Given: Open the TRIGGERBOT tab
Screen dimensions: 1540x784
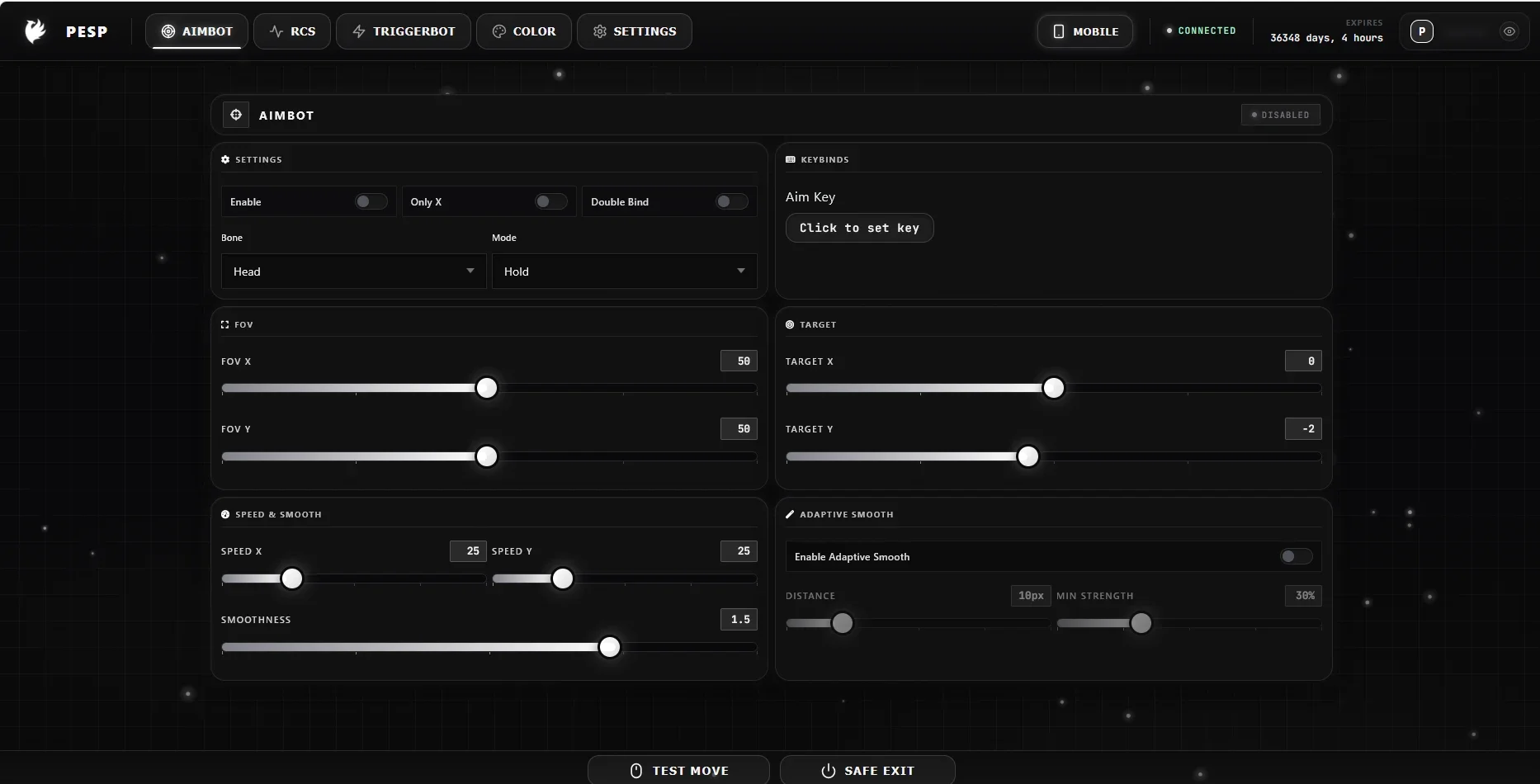Looking at the screenshot, I should coord(404,31).
